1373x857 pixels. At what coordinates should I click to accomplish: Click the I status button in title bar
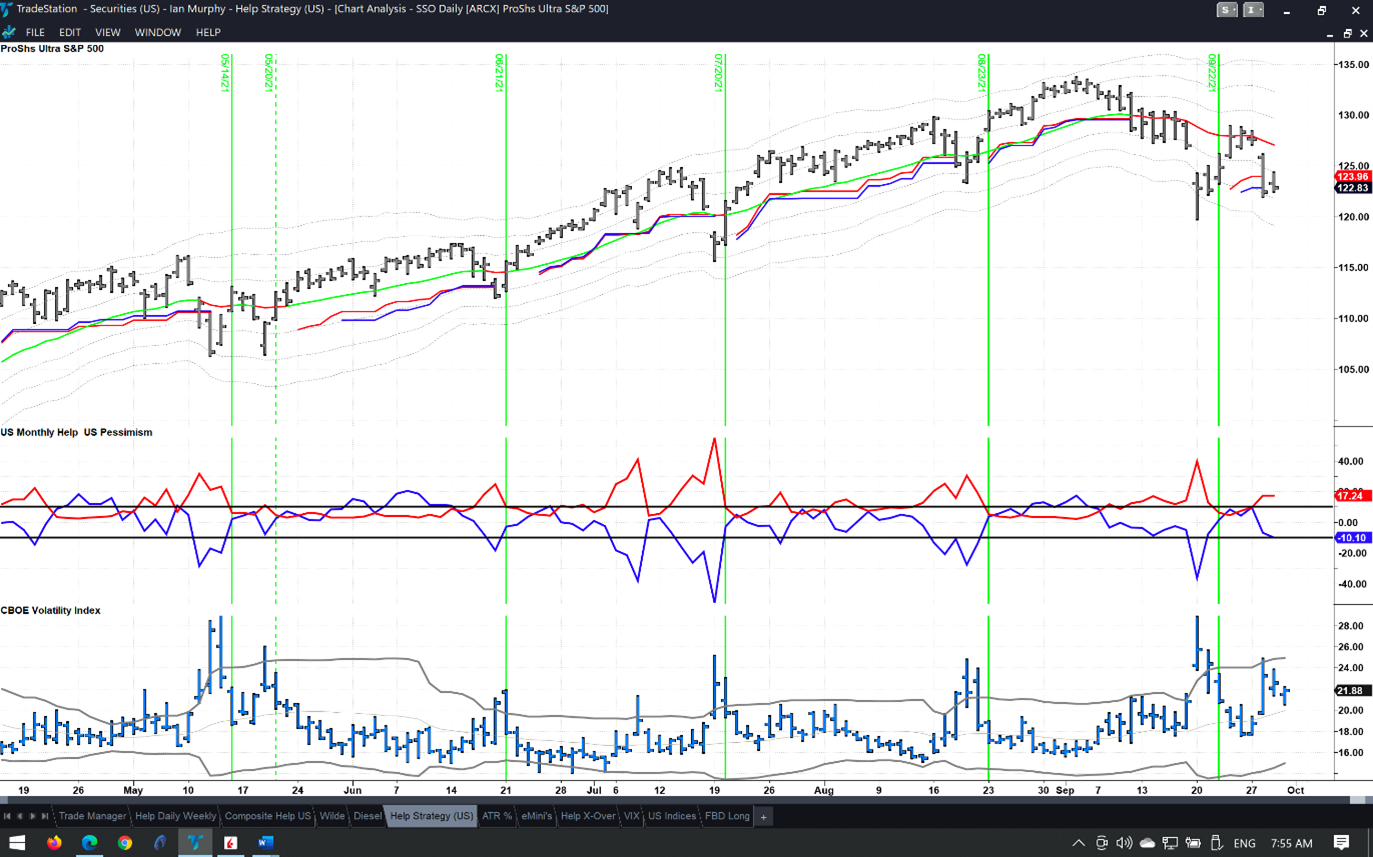[x=1252, y=10]
